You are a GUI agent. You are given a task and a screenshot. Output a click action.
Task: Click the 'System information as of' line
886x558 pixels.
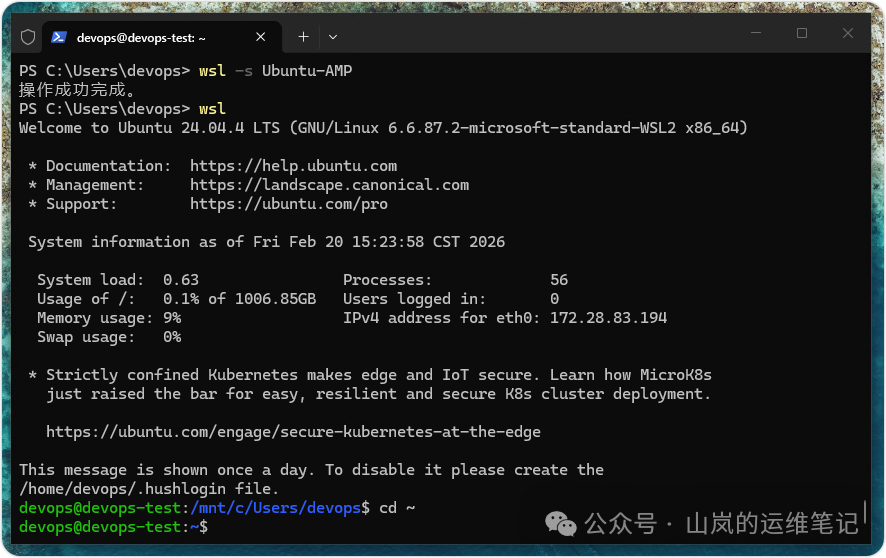click(267, 242)
